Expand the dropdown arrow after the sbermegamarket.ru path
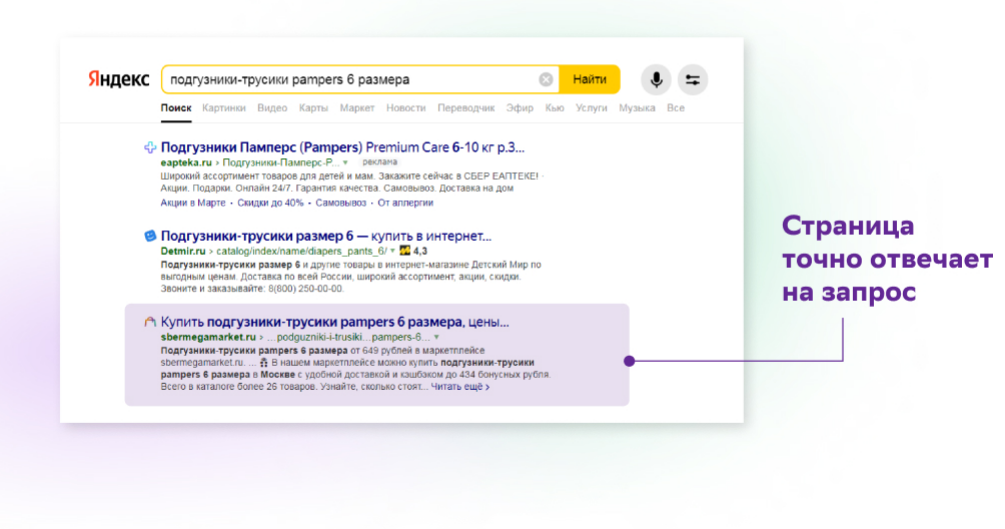 [x=436, y=337]
